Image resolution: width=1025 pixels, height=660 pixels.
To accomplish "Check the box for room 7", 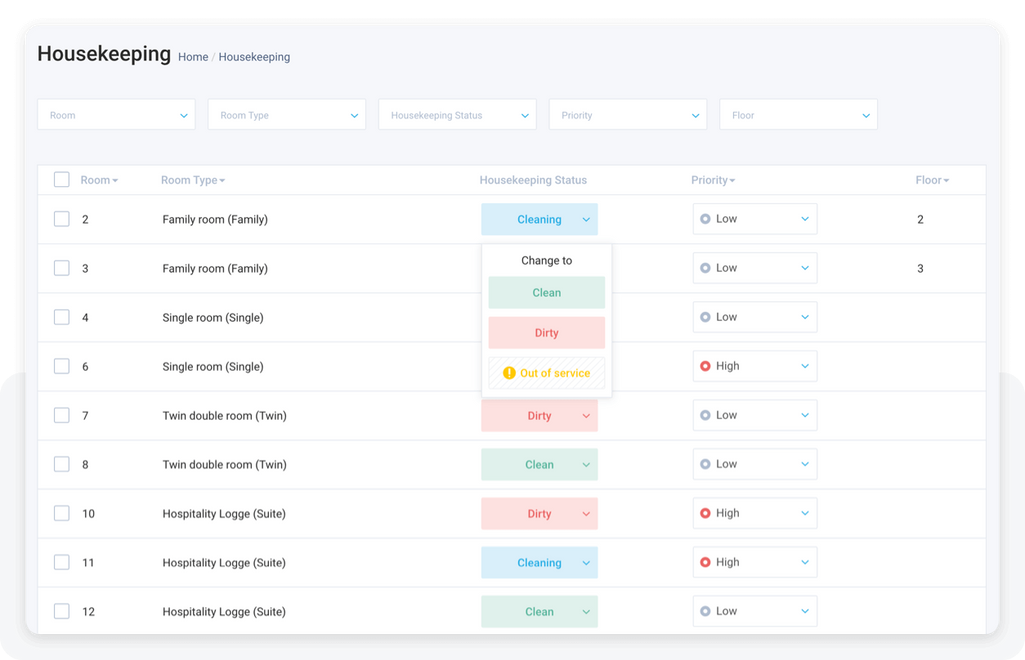I will [x=61, y=415].
